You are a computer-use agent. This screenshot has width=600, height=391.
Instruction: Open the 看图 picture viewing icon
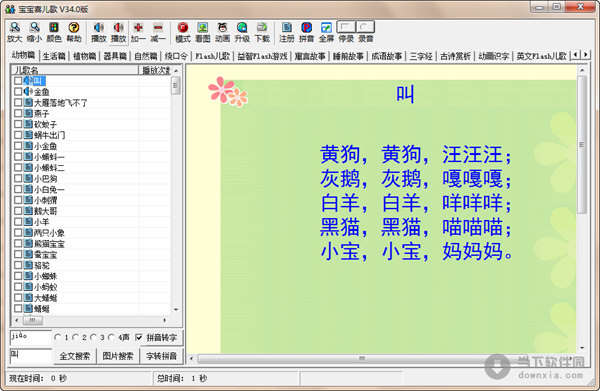click(202, 27)
